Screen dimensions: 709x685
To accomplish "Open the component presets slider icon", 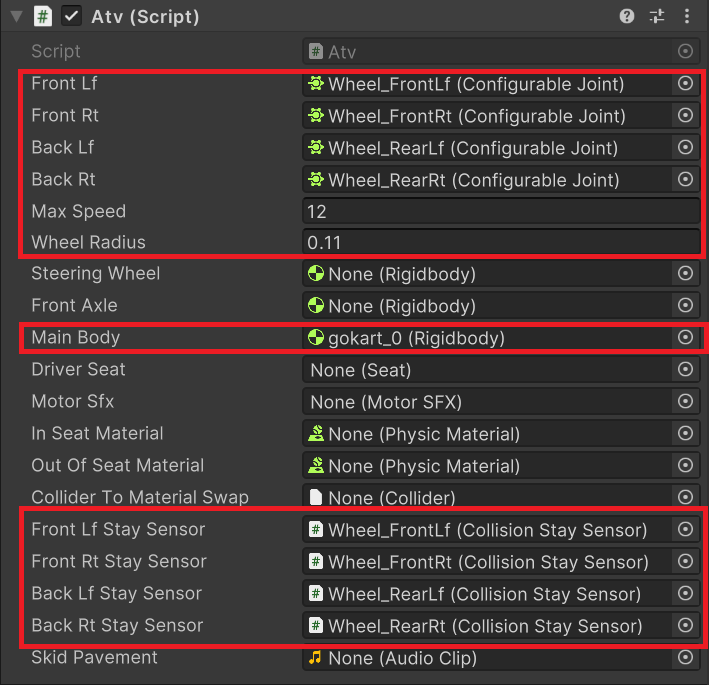I will point(657,16).
